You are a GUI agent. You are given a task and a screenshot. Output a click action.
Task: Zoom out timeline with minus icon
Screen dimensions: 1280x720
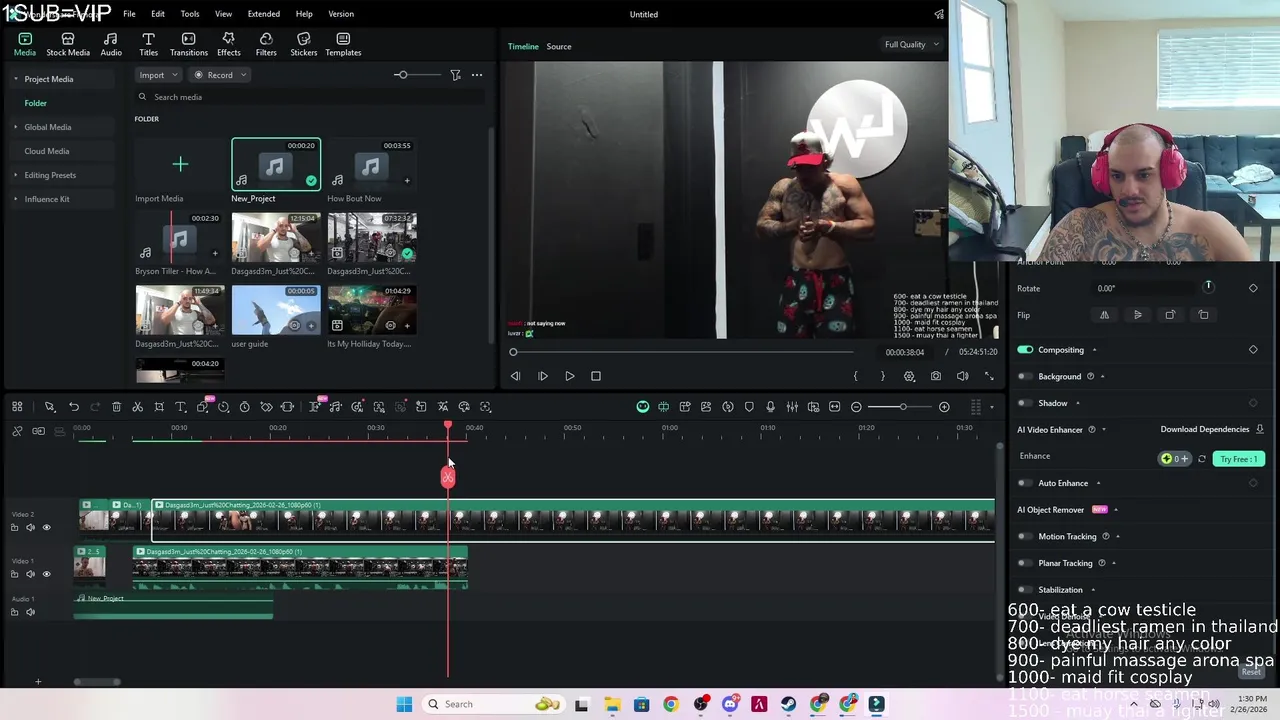click(x=856, y=407)
